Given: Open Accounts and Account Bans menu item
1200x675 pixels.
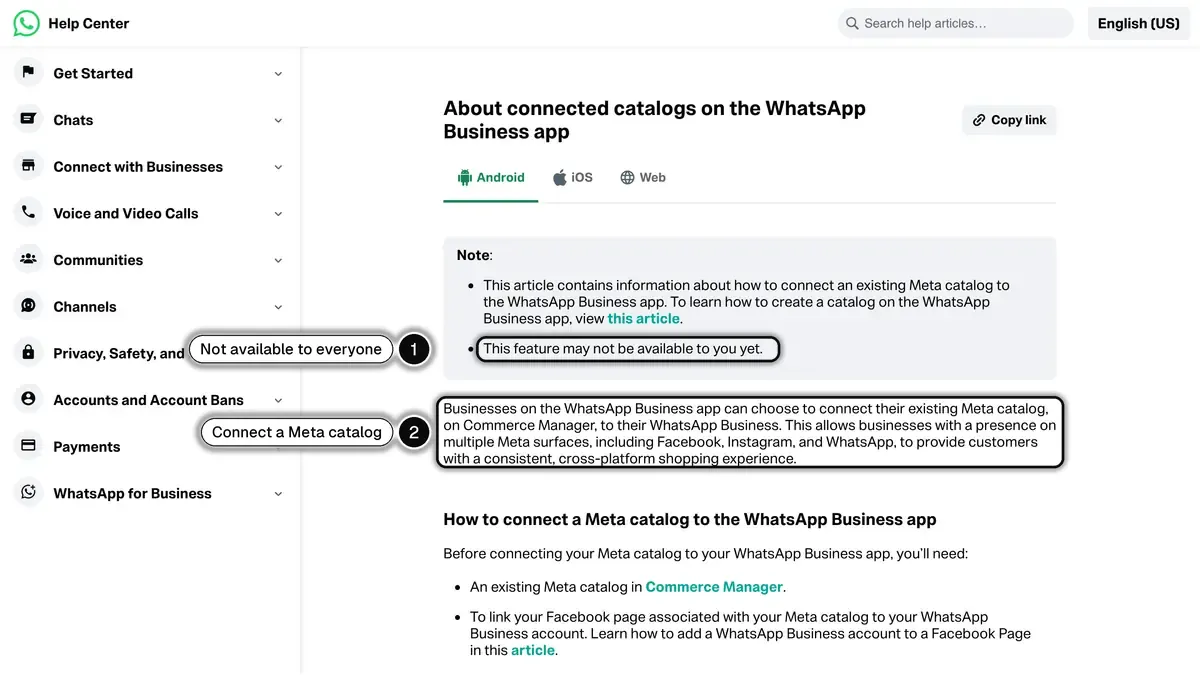Looking at the screenshot, I should (150, 400).
